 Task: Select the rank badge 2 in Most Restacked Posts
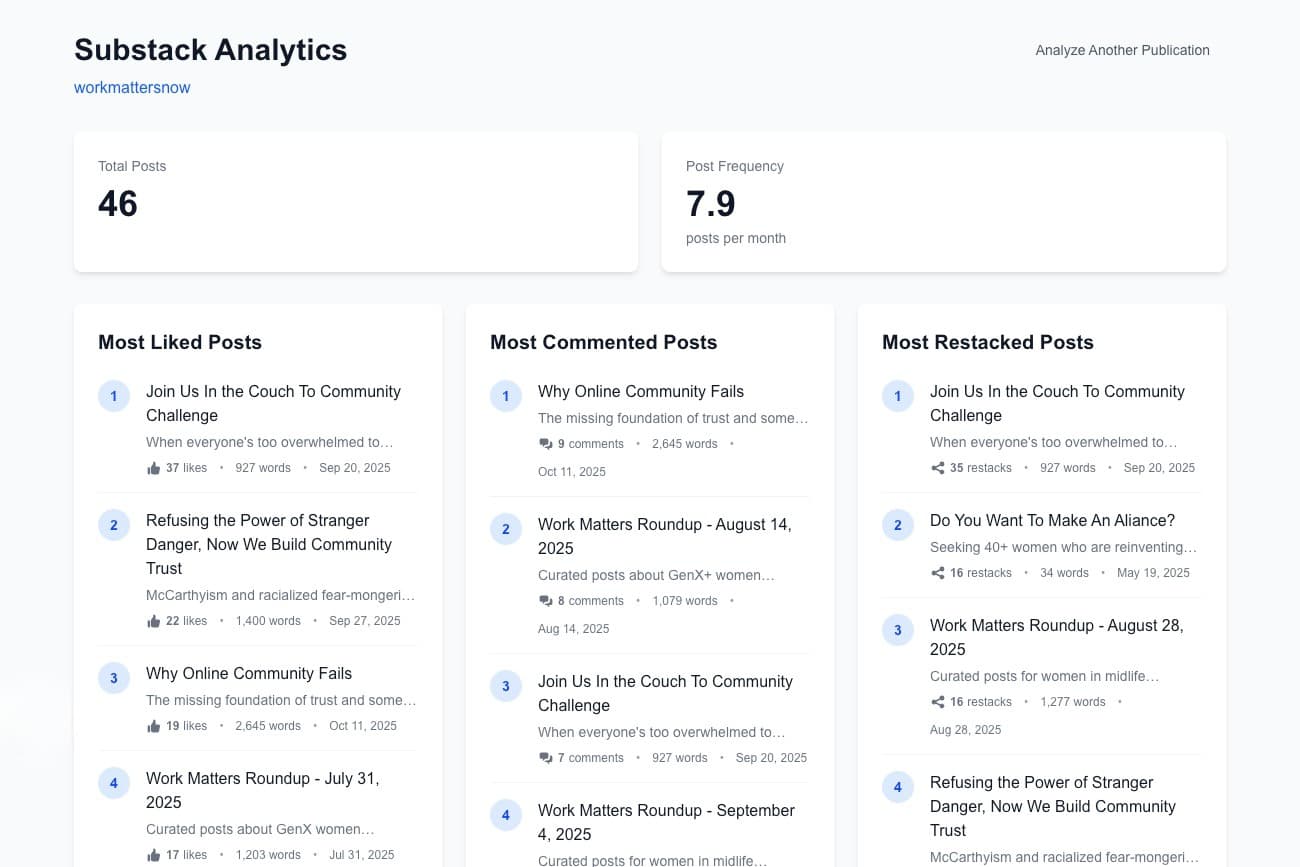tap(897, 525)
